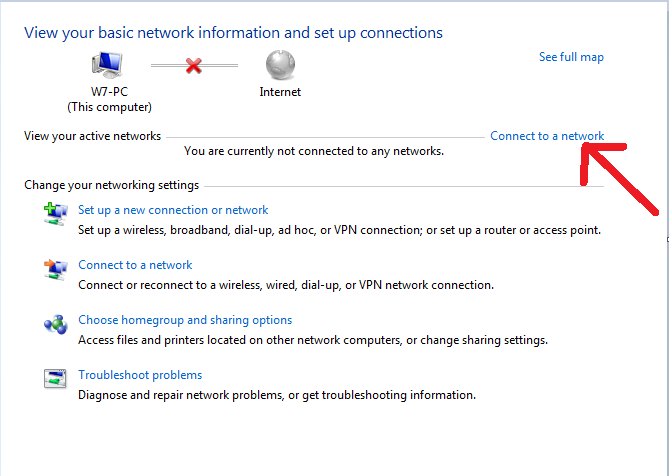Open the Troubleshoot problems link

pyautogui.click(x=140, y=375)
